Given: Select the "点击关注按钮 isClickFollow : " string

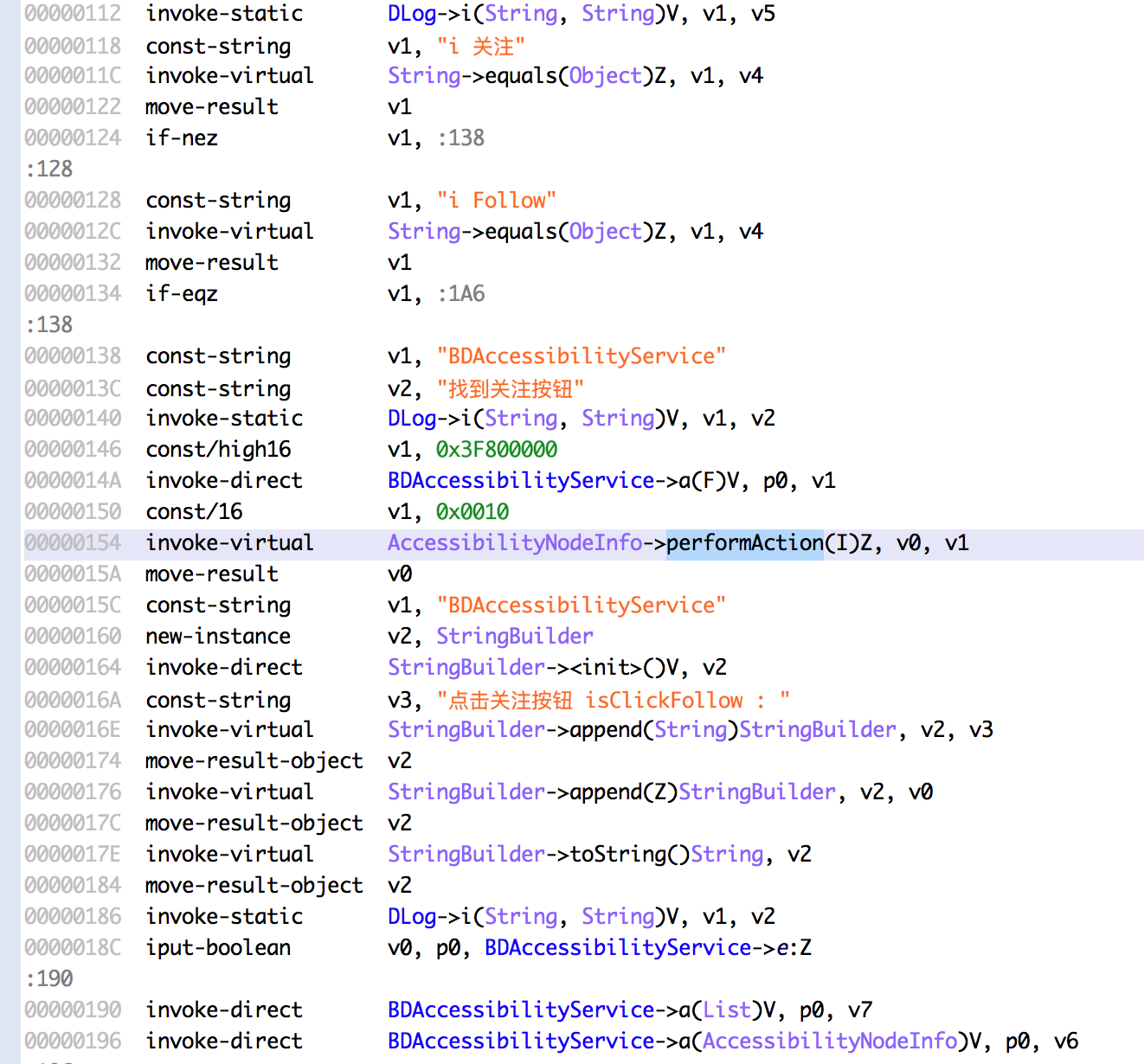Looking at the screenshot, I should click(613, 700).
